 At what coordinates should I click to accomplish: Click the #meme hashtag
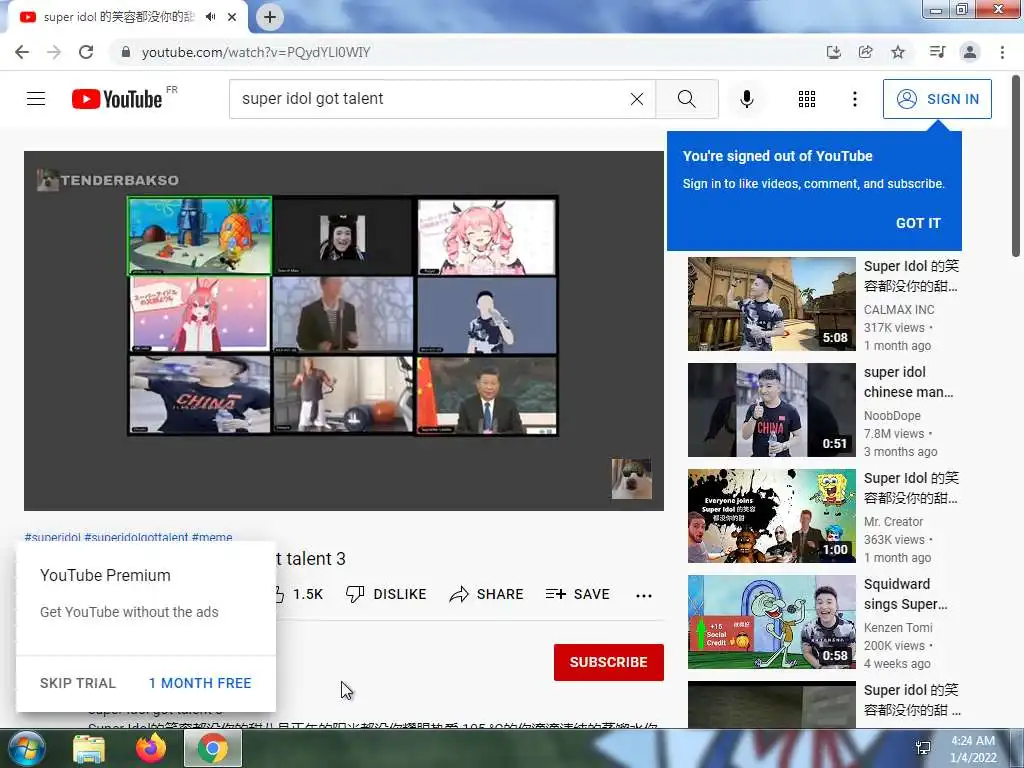pyautogui.click(x=212, y=537)
